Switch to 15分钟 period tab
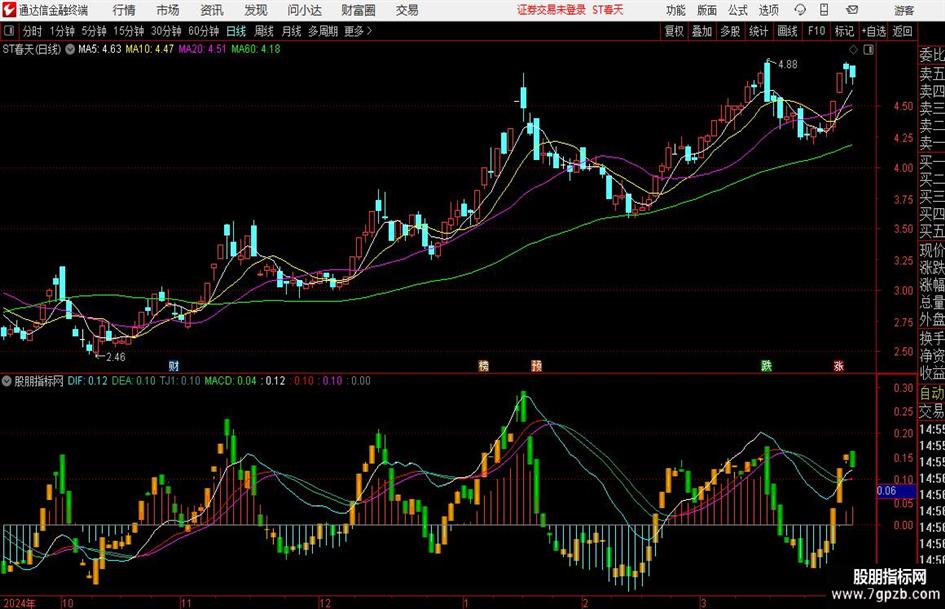 tap(129, 31)
